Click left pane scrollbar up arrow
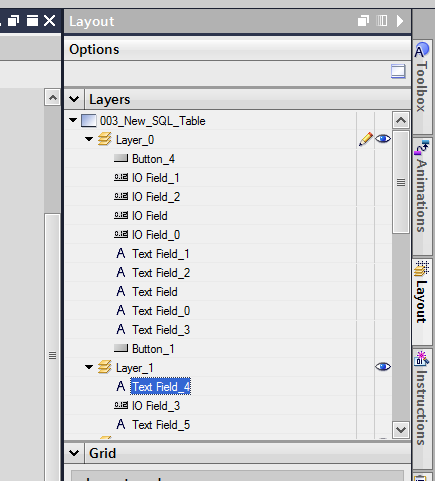The image size is (435, 481). click(52, 97)
